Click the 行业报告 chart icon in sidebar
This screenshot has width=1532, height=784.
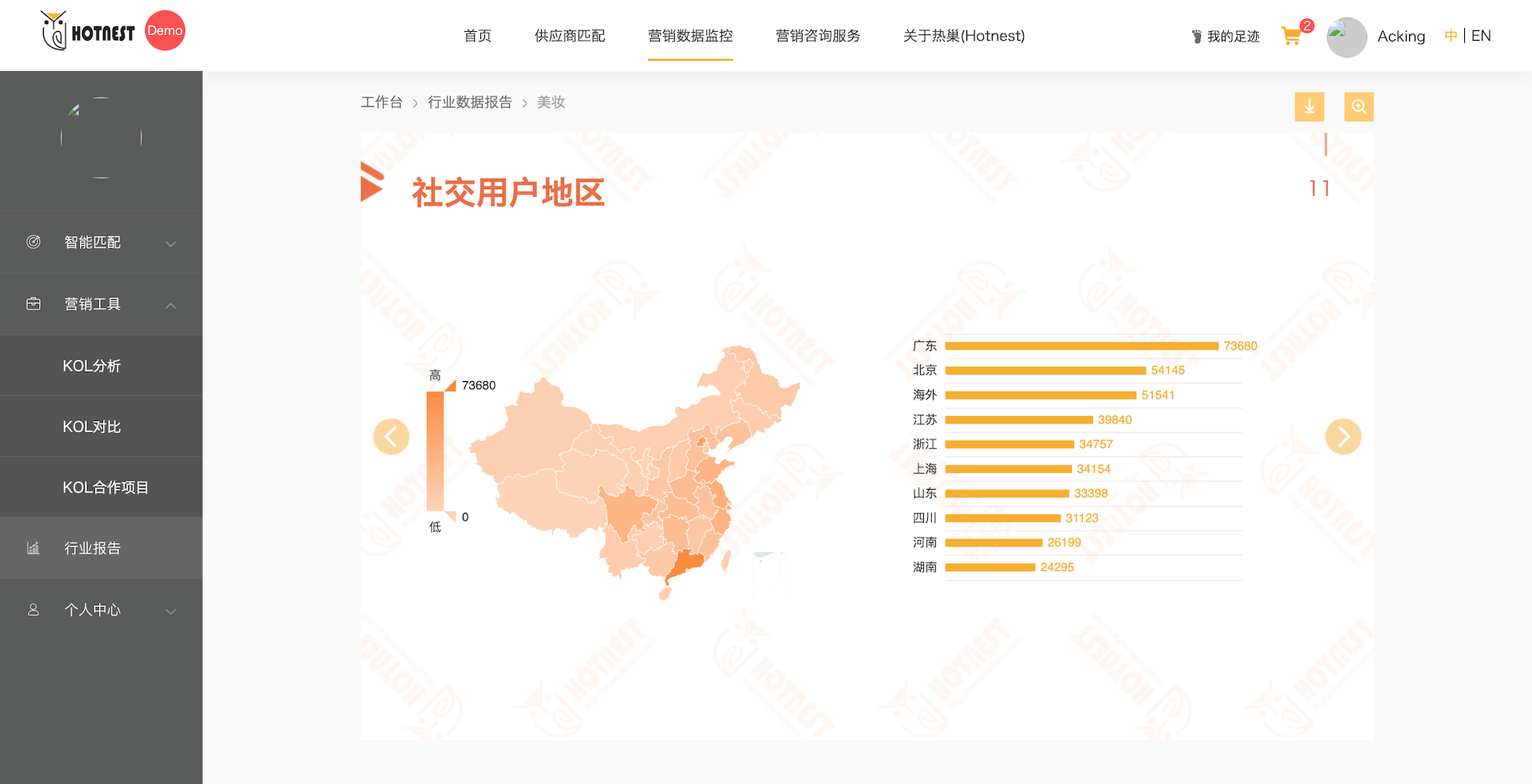pos(34,548)
